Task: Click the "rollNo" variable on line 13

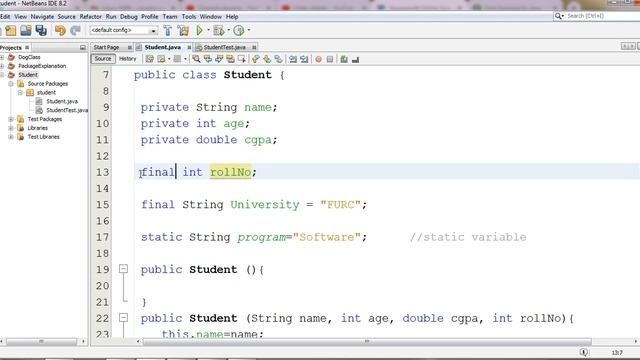Action: (230, 172)
